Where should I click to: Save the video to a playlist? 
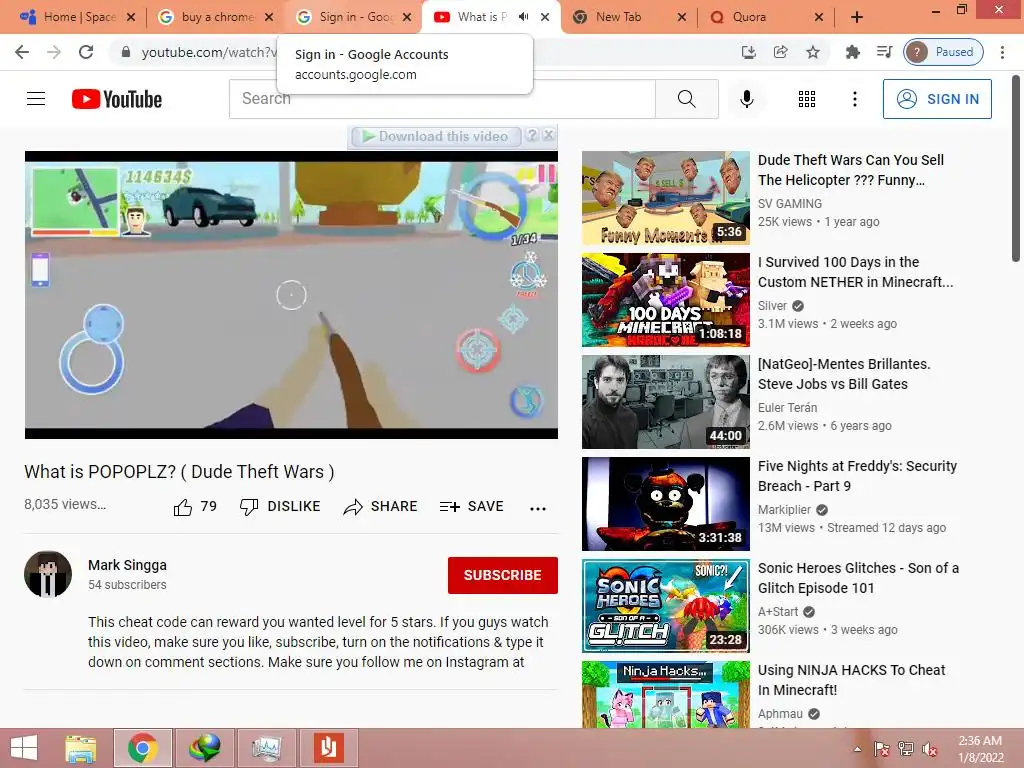click(x=471, y=507)
